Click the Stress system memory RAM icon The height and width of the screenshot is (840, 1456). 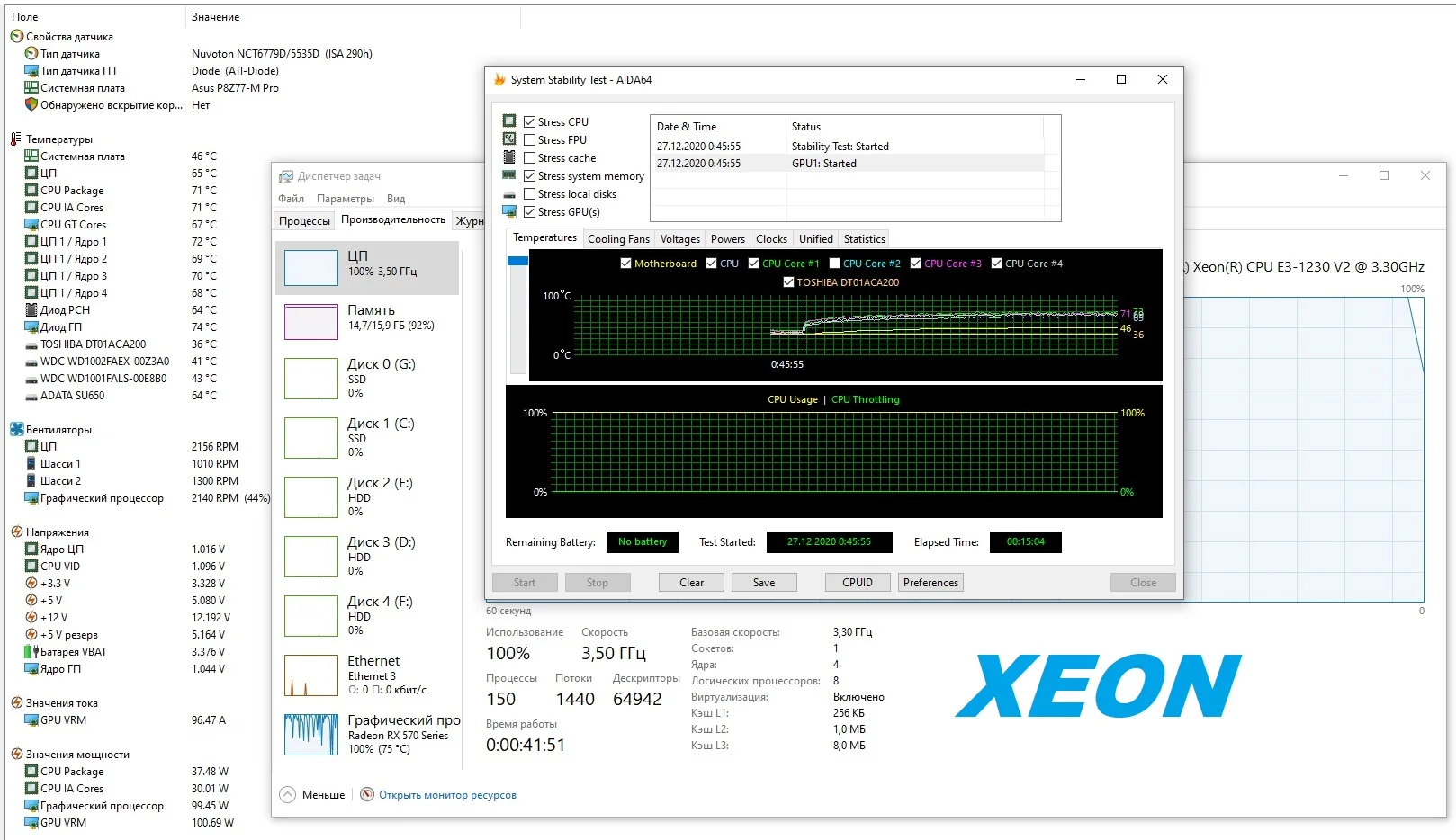pos(509,175)
